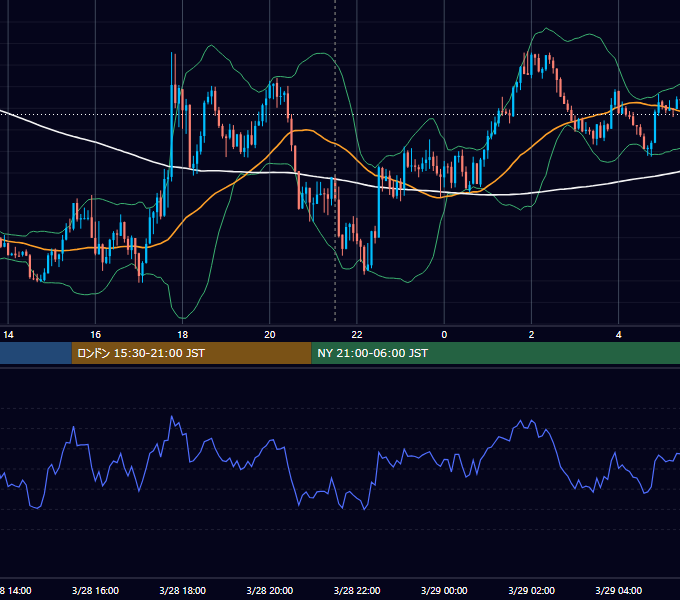680x600 pixels.
Task: Click the '3/29 00:00' date label
Action: click(x=444, y=590)
